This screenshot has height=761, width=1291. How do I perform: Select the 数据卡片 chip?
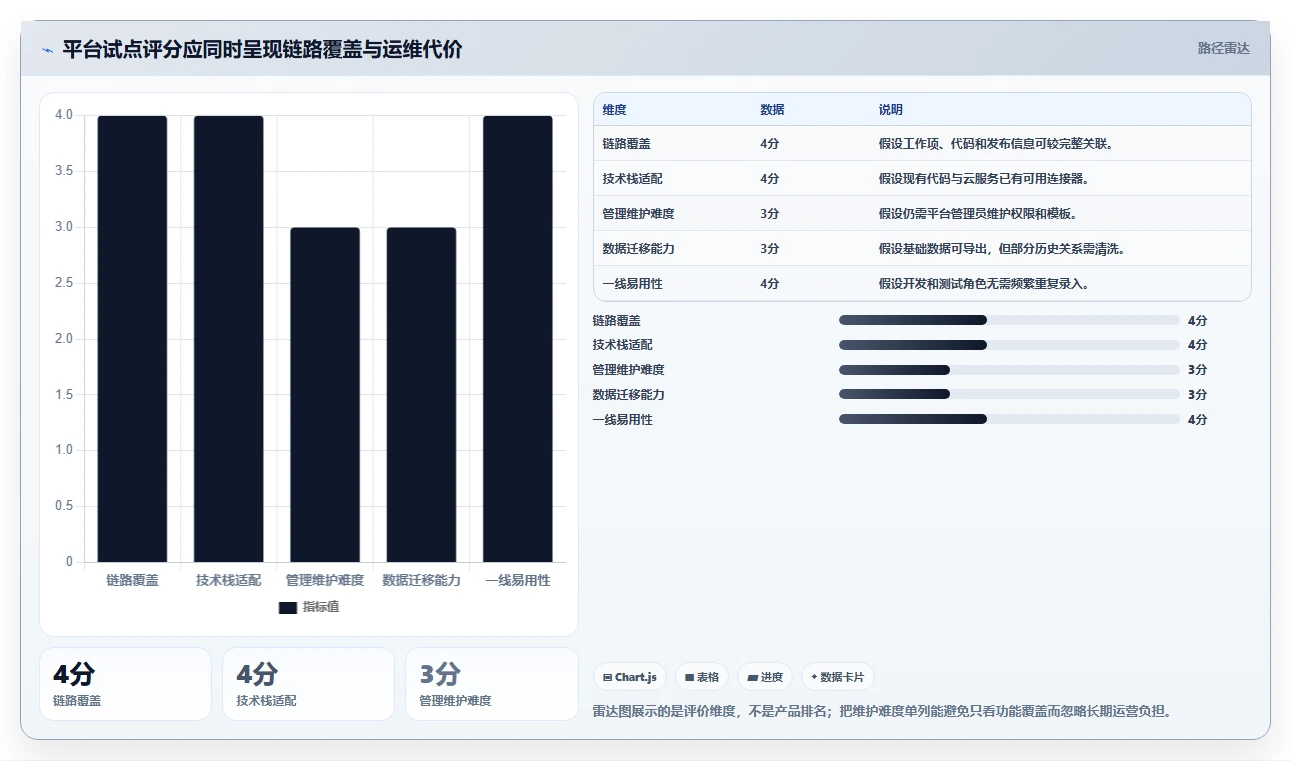[x=838, y=677]
